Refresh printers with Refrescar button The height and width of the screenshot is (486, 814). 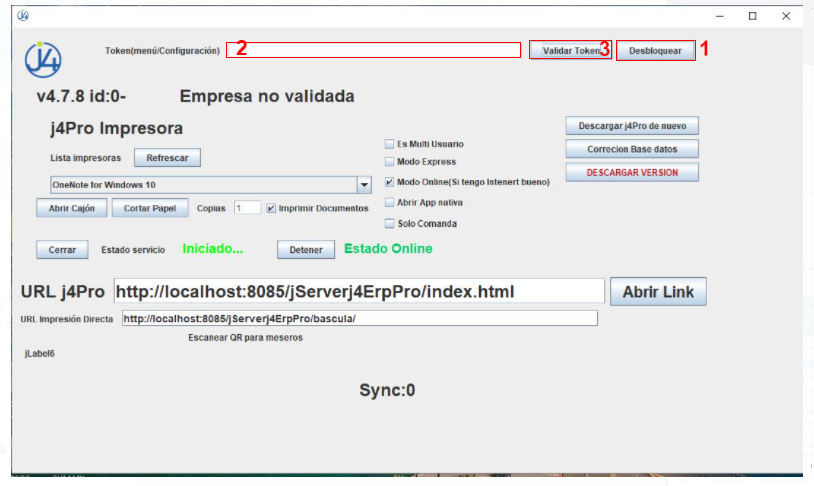(x=167, y=158)
